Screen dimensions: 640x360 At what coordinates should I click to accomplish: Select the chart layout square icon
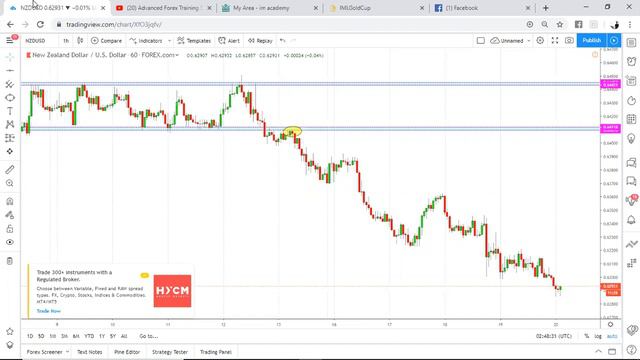click(481, 41)
